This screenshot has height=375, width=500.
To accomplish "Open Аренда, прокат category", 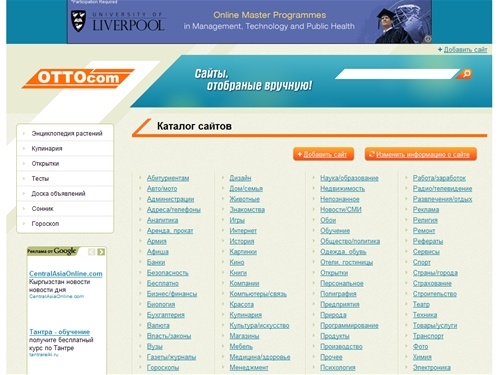I will [x=170, y=231].
